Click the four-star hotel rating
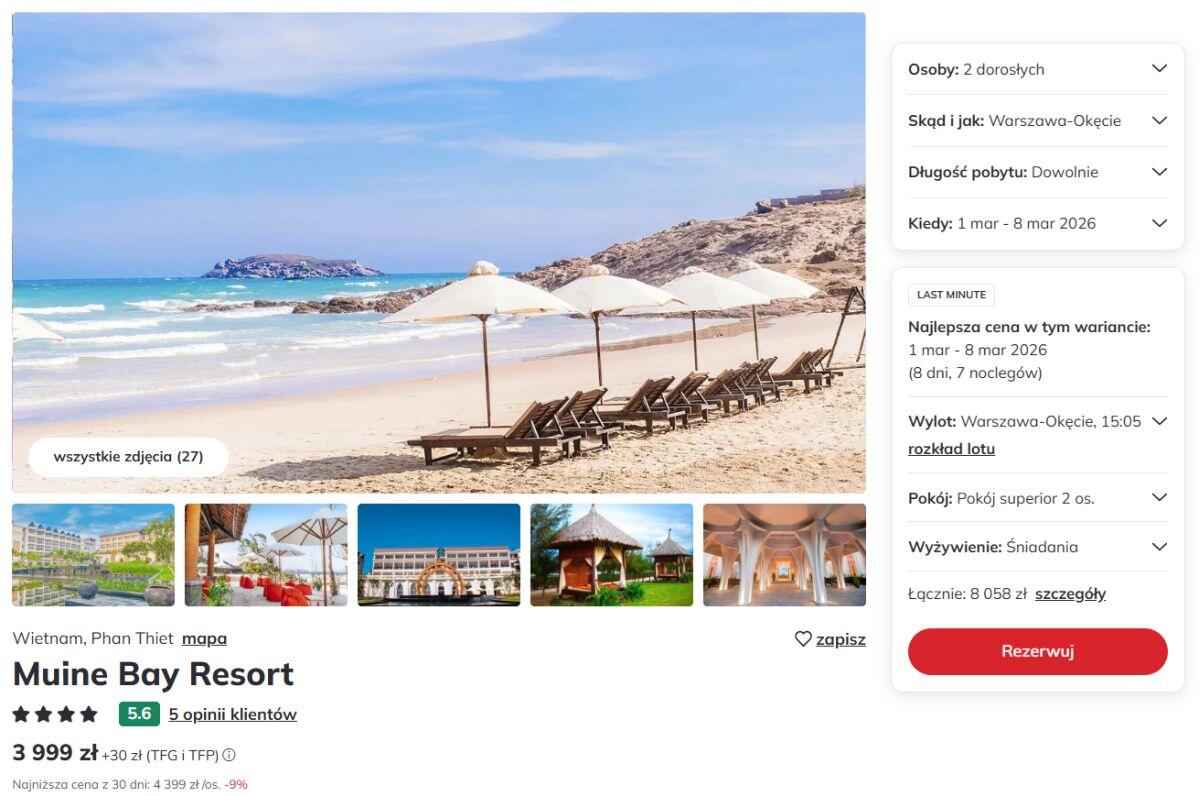The image size is (1200, 796). click(55, 714)
